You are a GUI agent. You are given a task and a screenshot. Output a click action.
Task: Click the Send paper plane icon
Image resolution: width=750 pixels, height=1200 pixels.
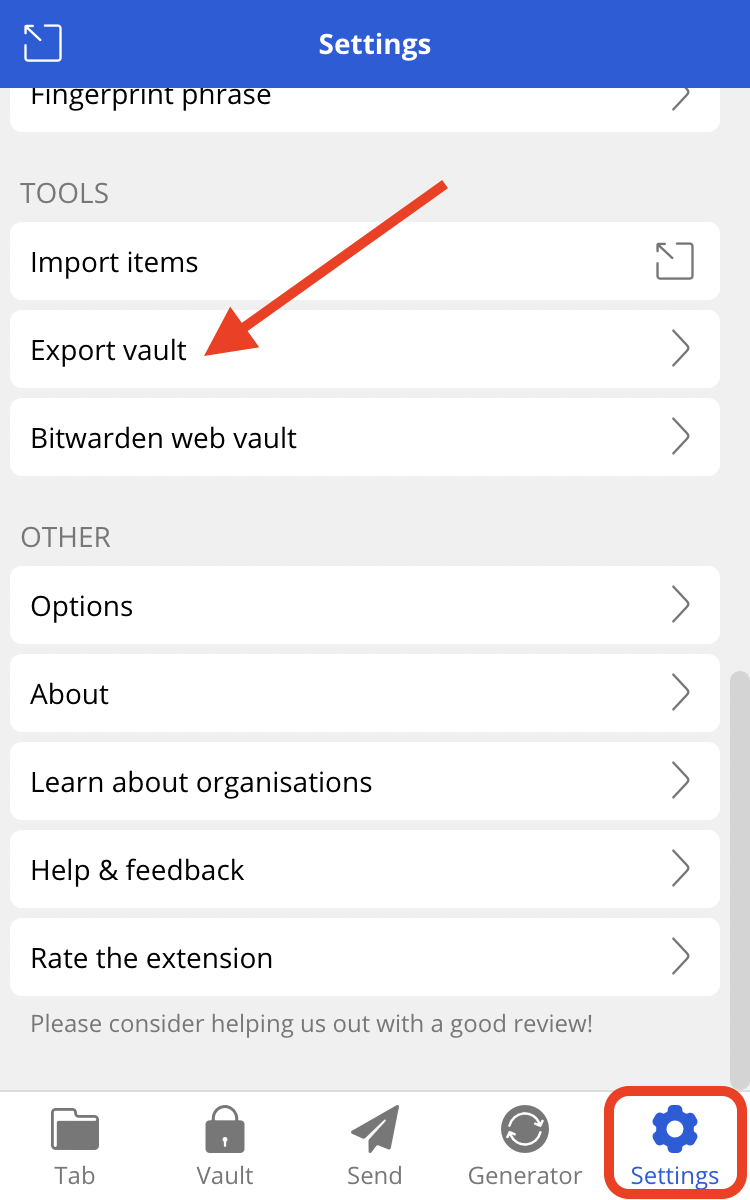tap(375, 1128)
